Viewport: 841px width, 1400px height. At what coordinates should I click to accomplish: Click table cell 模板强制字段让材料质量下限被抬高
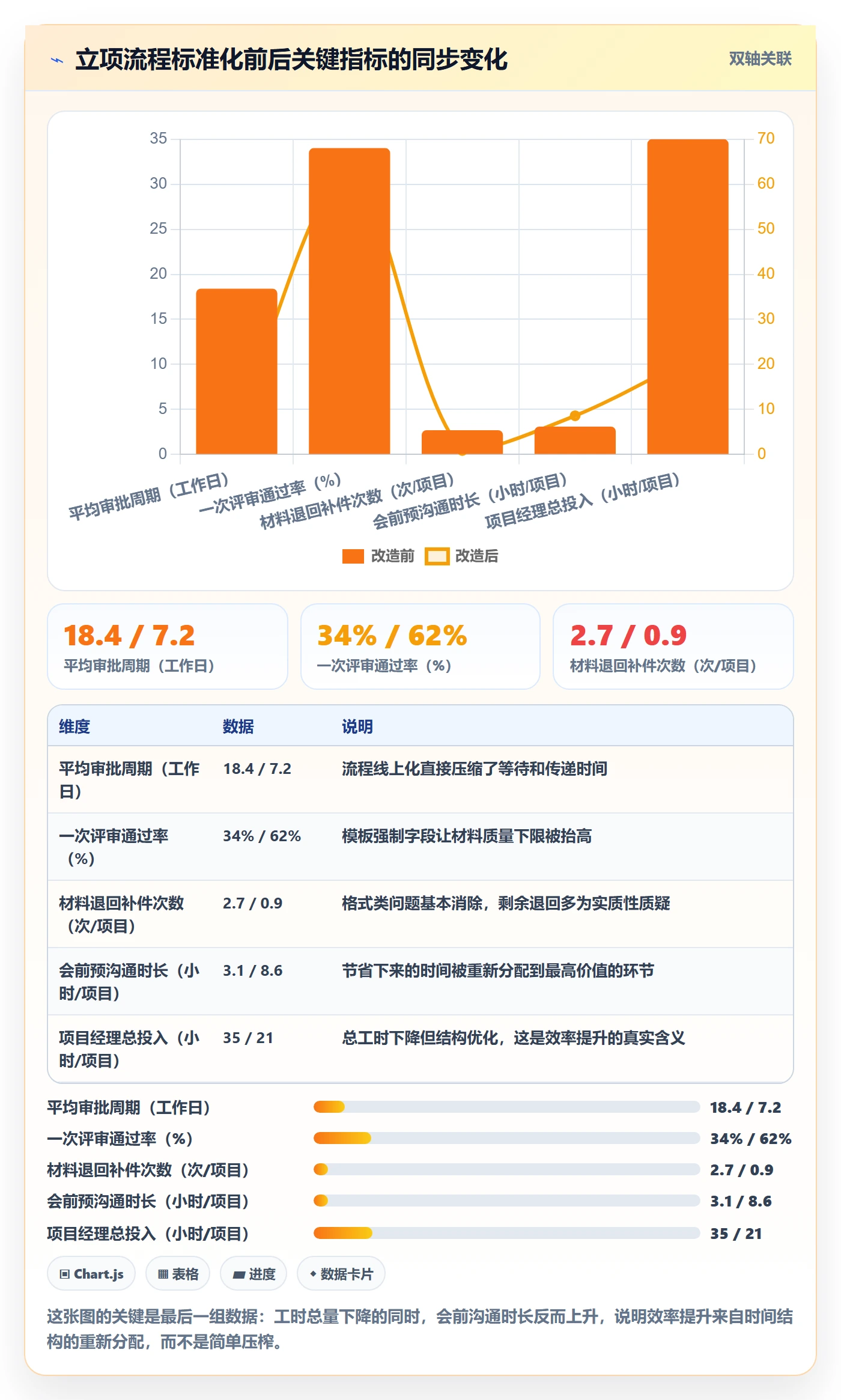(467, 836)
